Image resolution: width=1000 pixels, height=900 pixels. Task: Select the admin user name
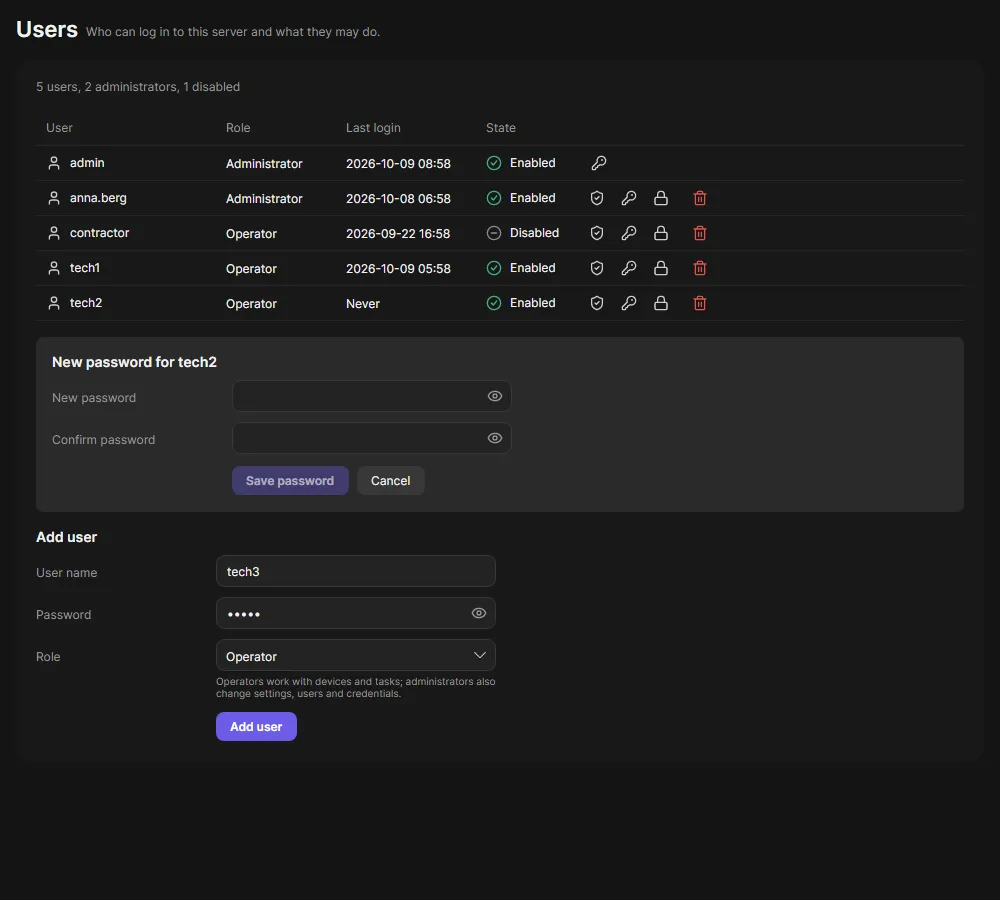pos(87,163)
